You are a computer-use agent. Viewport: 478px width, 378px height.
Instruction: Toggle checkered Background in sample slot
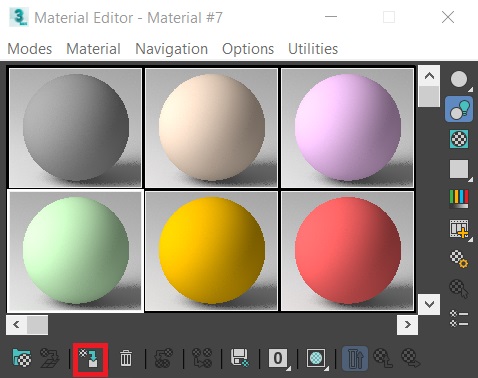click(x=459, y=139)
